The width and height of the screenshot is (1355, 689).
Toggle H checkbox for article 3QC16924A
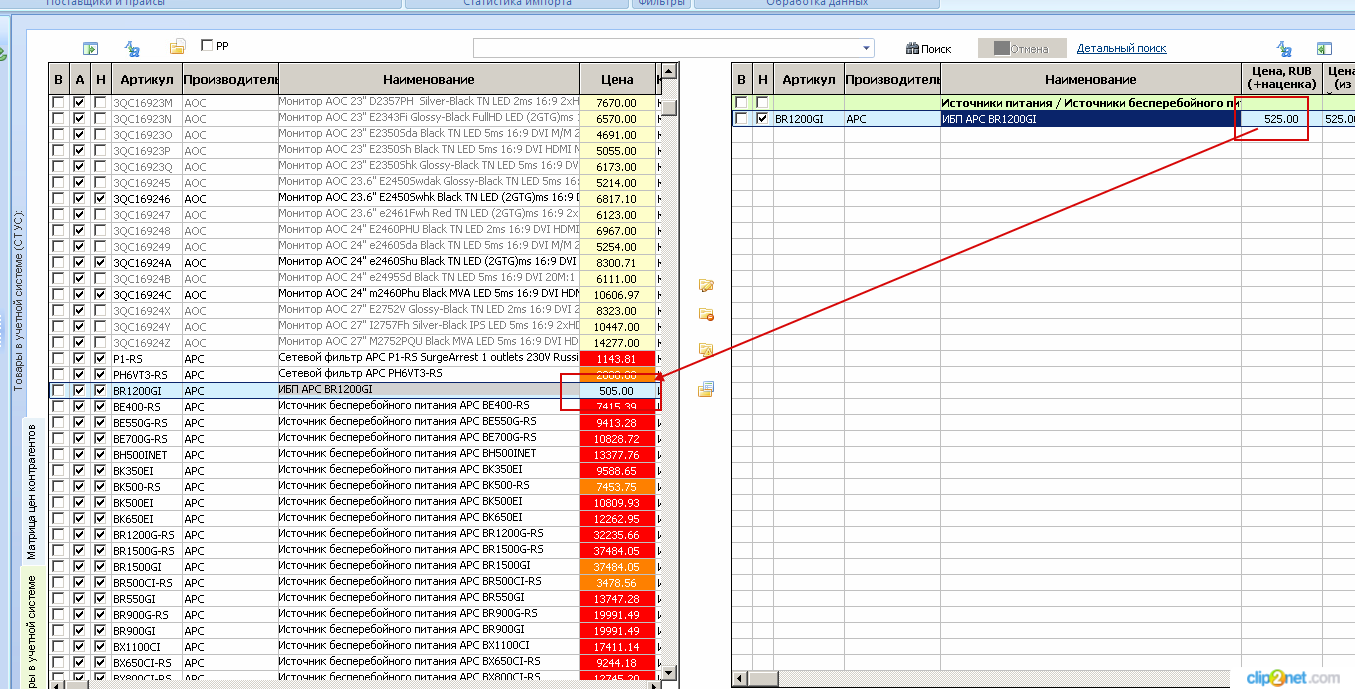(x=100, y=263)
